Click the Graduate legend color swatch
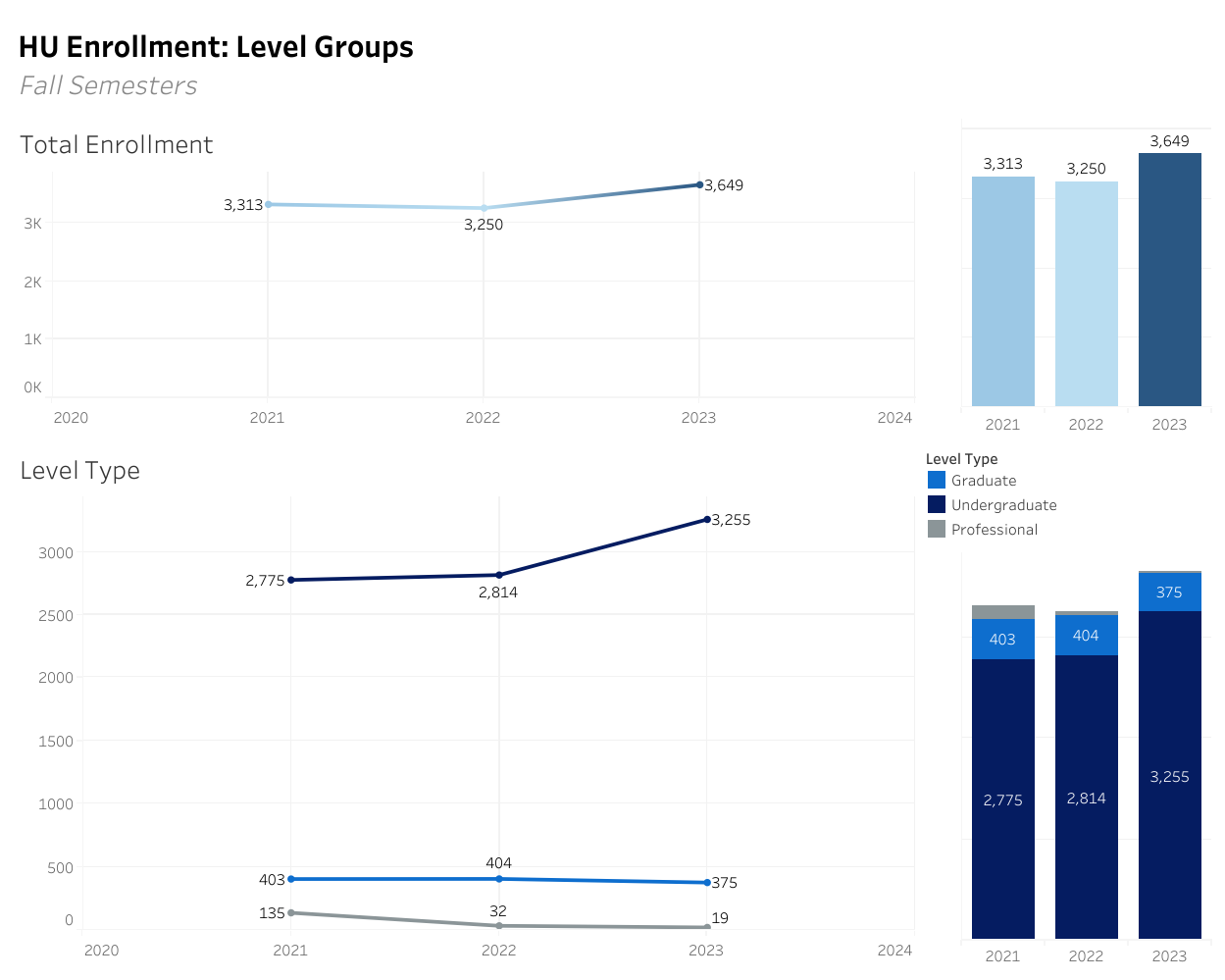Viewport: 1225px width, 980px height. [936, 480]
